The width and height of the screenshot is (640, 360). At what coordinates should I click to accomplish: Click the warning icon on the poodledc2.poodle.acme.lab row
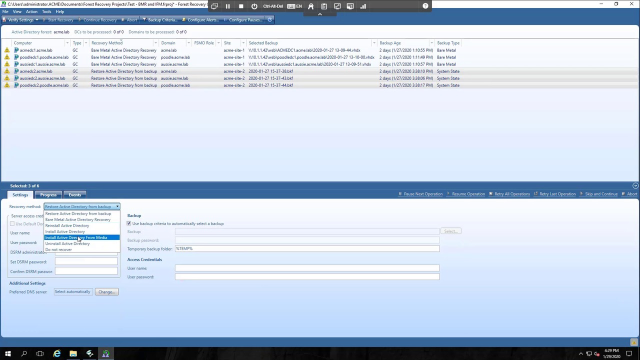point(7,85)
